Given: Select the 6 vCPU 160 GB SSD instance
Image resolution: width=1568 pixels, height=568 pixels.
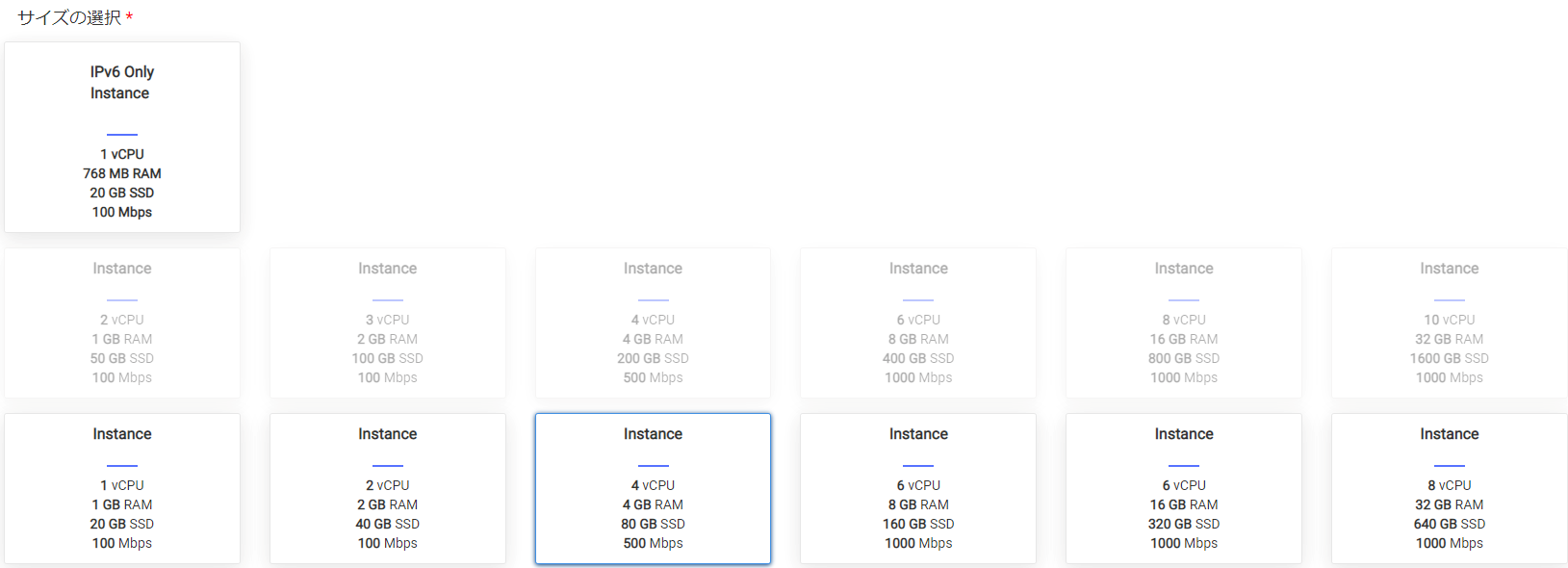Looking at the screenshot, I should coord(918,489).
